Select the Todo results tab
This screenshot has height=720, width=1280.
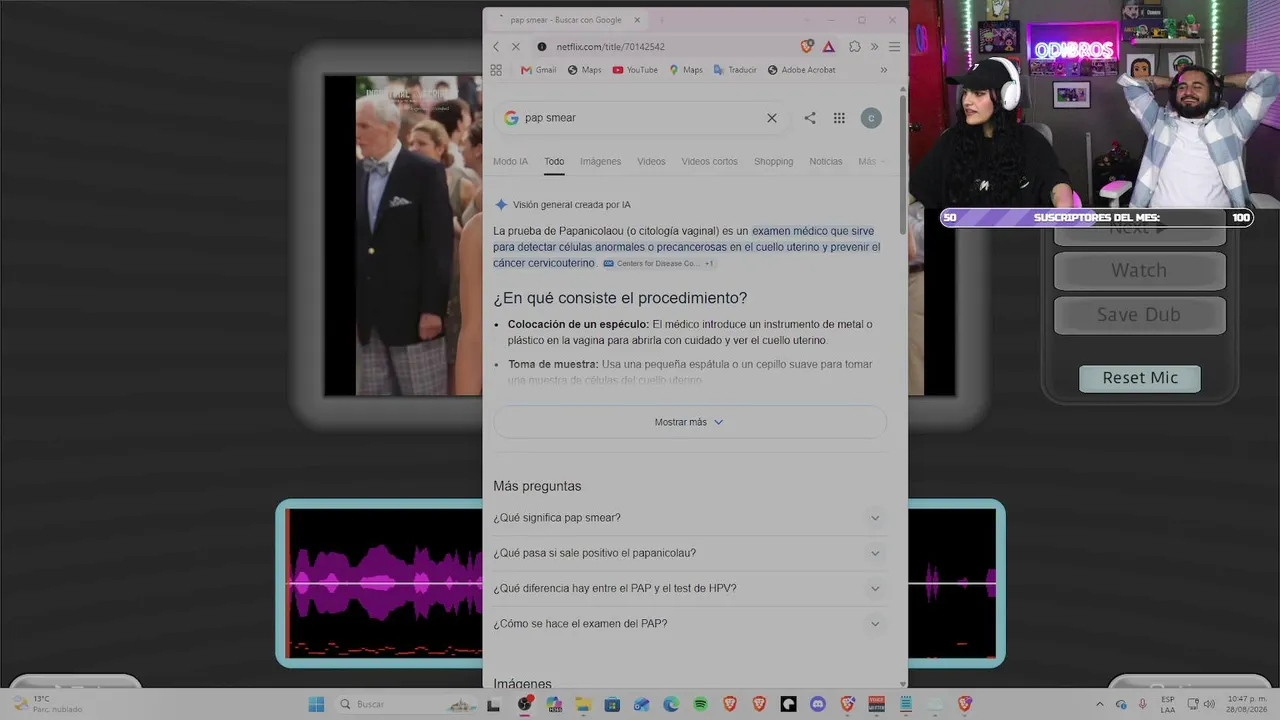point(554,161)
